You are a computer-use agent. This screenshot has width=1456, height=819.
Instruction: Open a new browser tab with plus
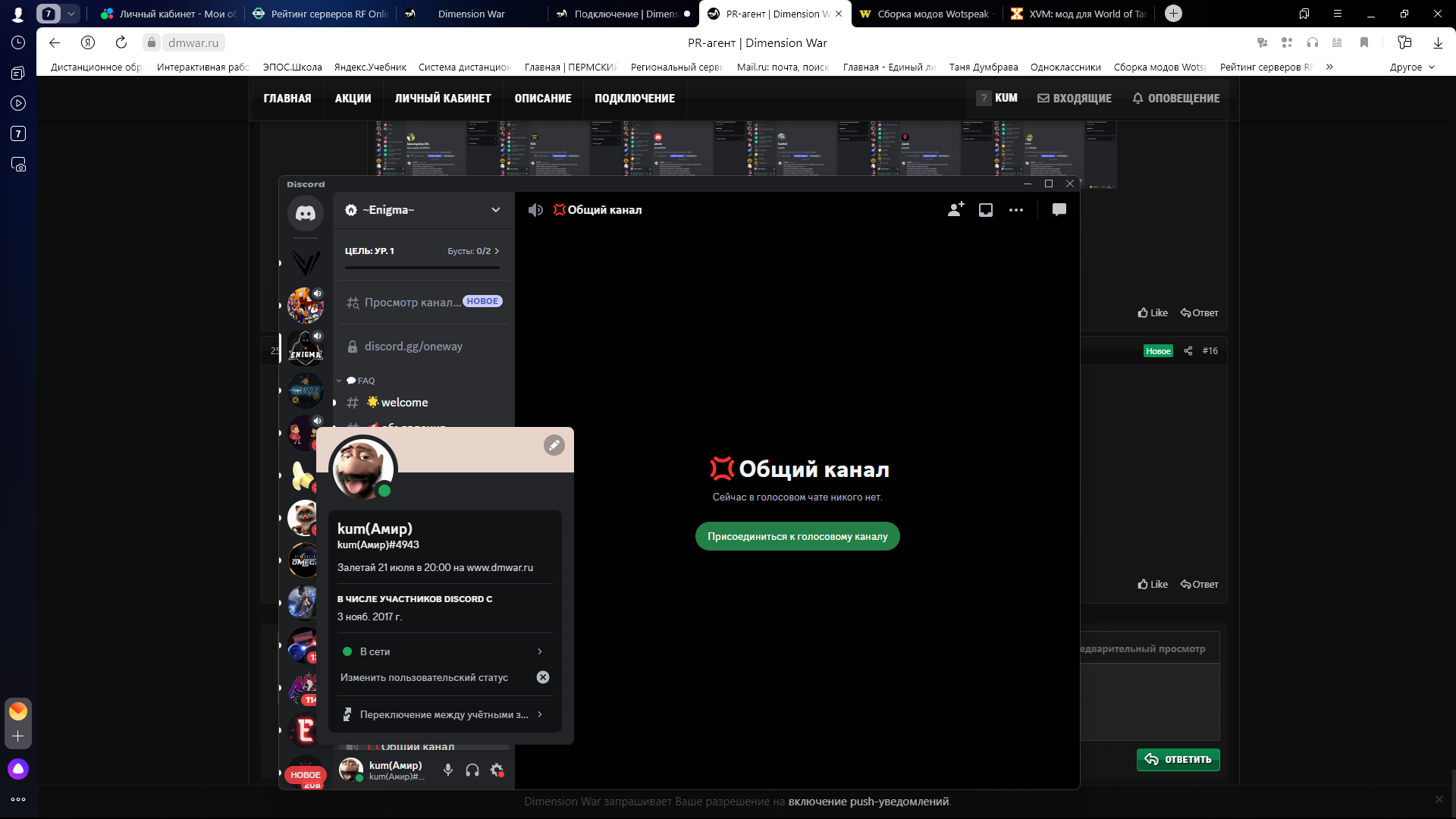1173,14
